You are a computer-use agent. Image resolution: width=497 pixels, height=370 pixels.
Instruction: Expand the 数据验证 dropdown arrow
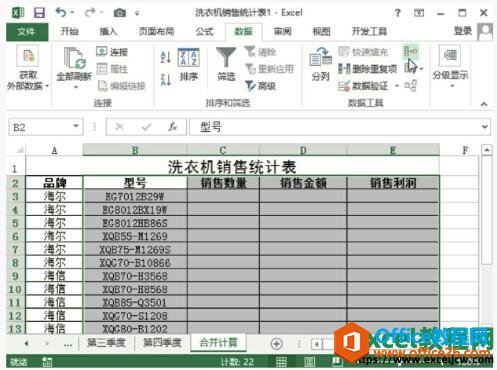click(x=397, y=86)
